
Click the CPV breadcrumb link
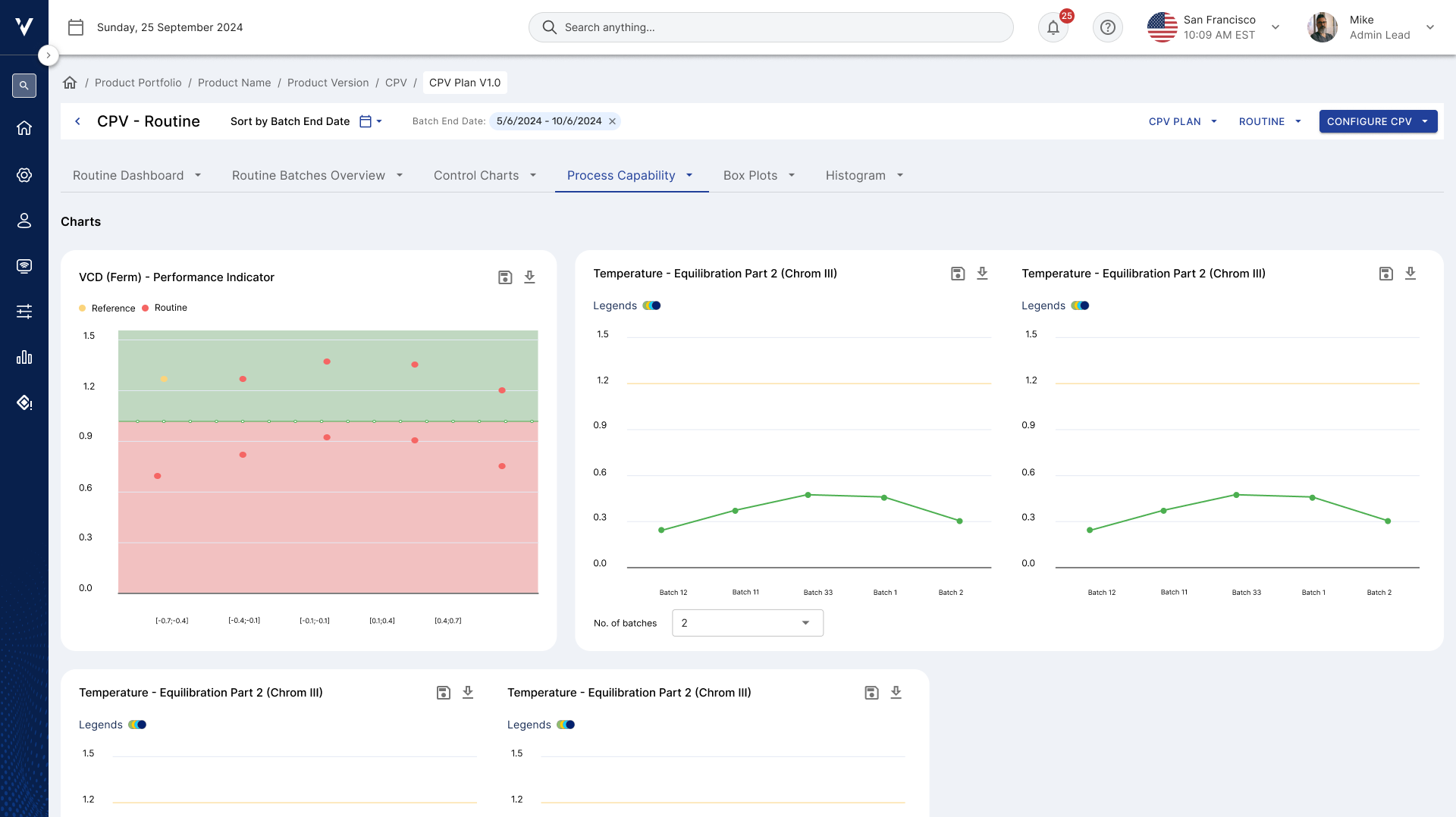396,83
